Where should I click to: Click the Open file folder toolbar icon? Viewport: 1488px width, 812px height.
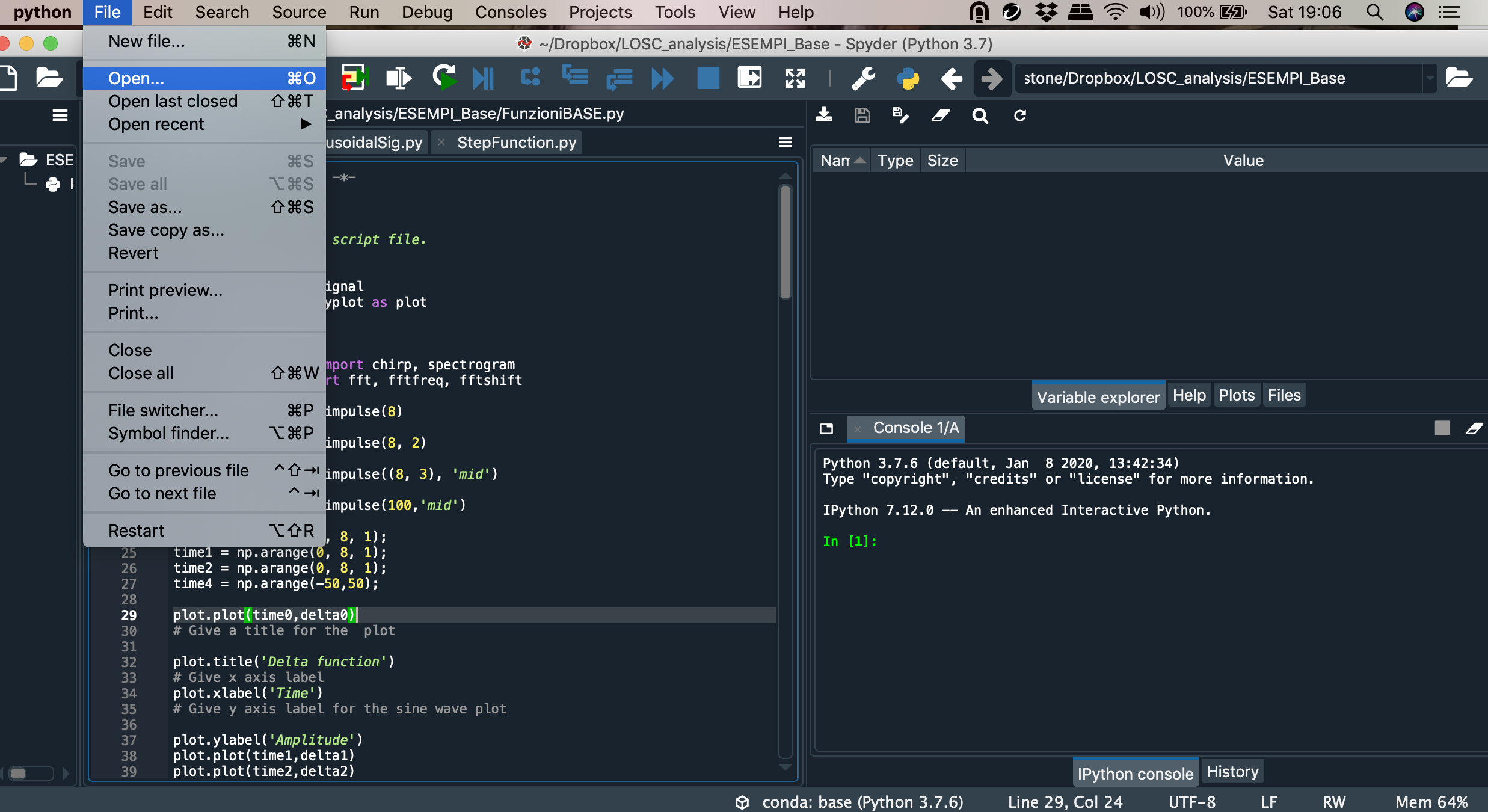49,78
